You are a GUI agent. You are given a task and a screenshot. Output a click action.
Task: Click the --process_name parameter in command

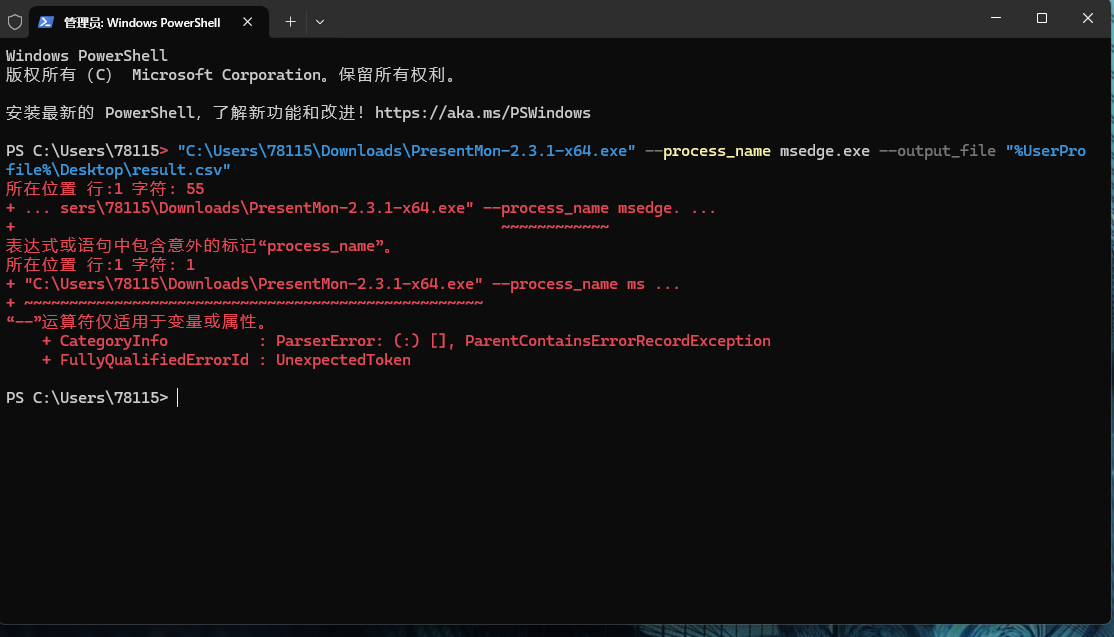(x=708, y=151)
